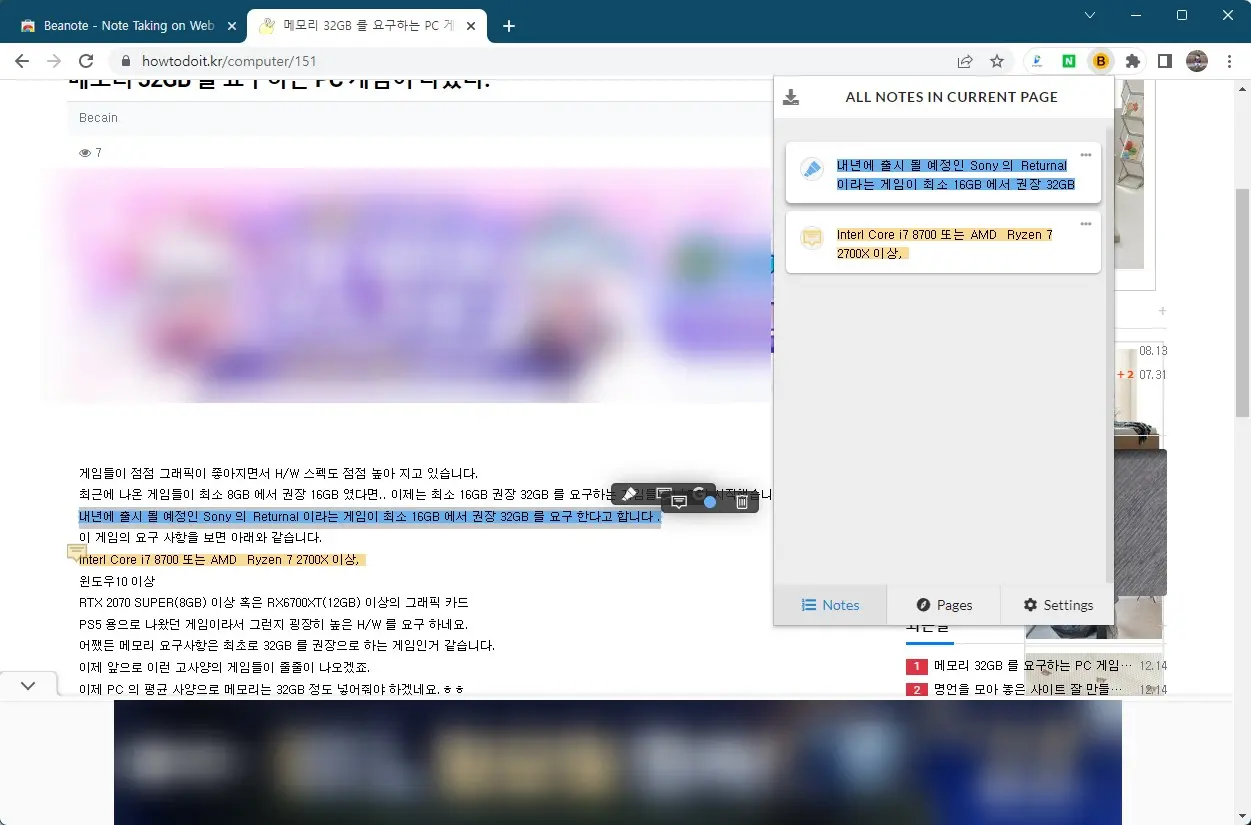Click the undo icon in the annotation toolbar
The image size is (1251, 825).
pyautogui.click(x=699, y=493)
